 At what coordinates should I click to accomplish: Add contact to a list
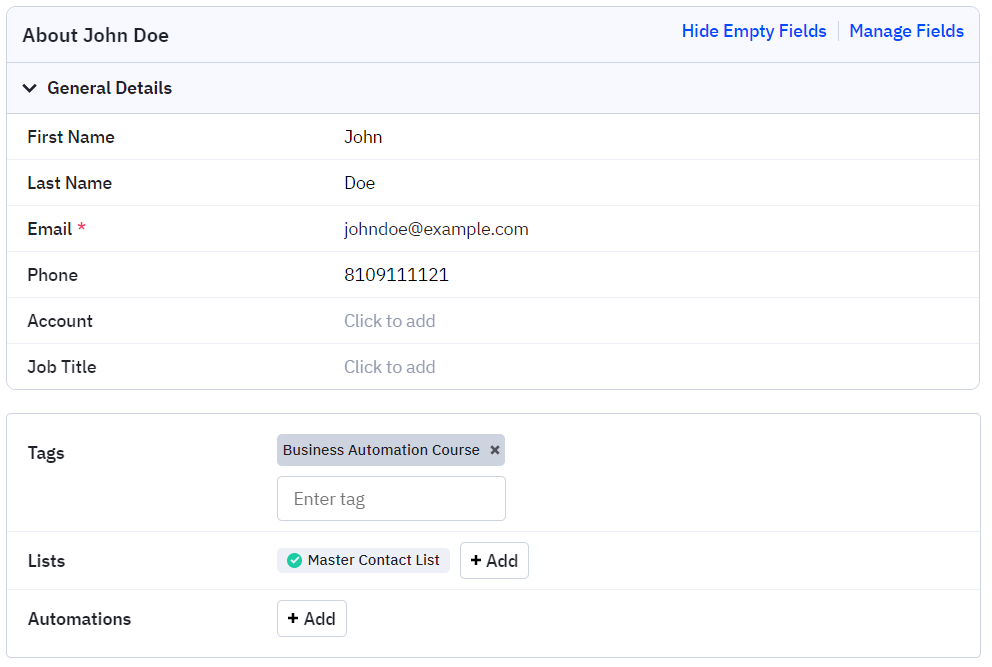[494, 561]
